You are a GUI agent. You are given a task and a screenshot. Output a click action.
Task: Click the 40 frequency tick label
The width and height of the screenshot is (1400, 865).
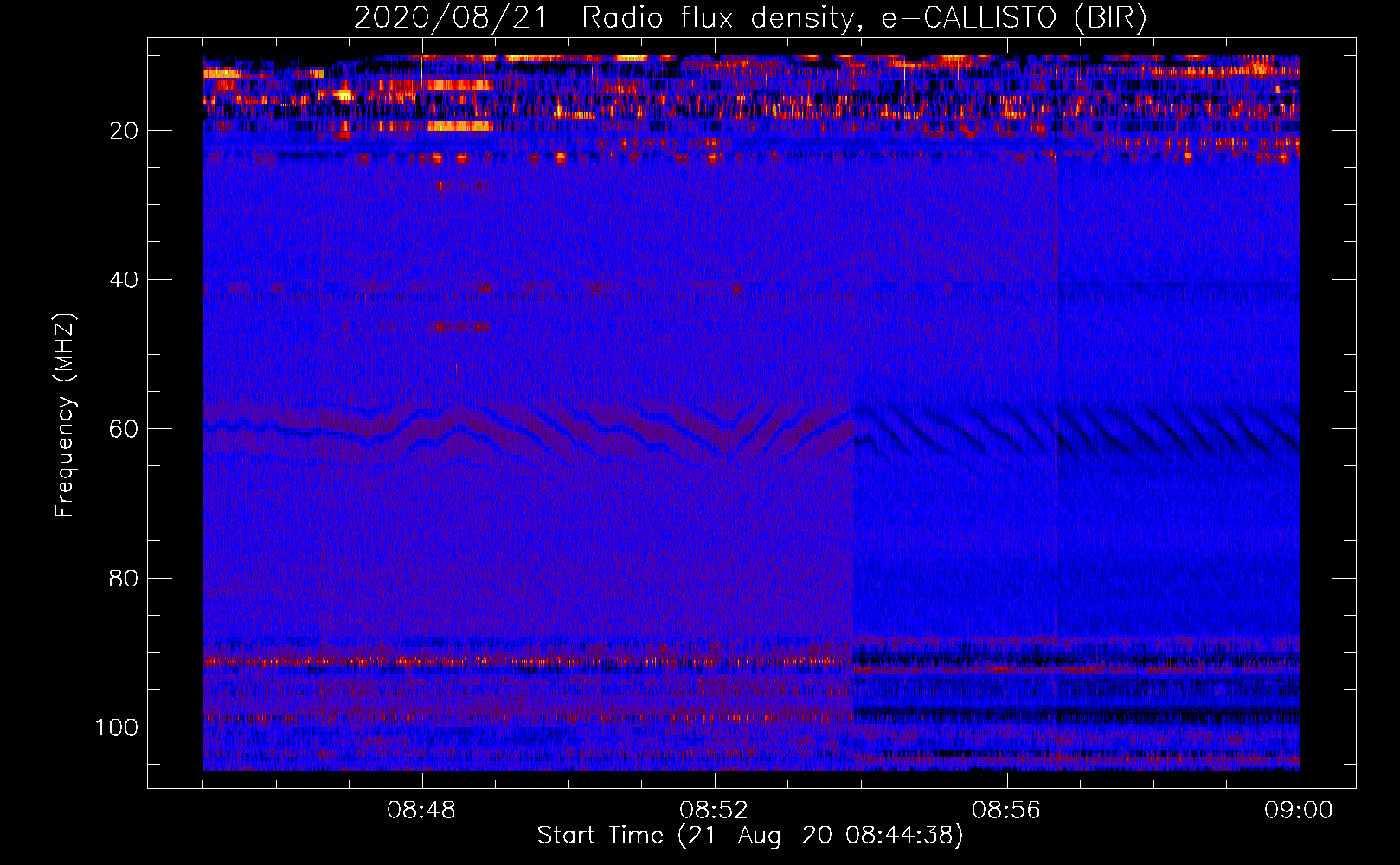124,280
